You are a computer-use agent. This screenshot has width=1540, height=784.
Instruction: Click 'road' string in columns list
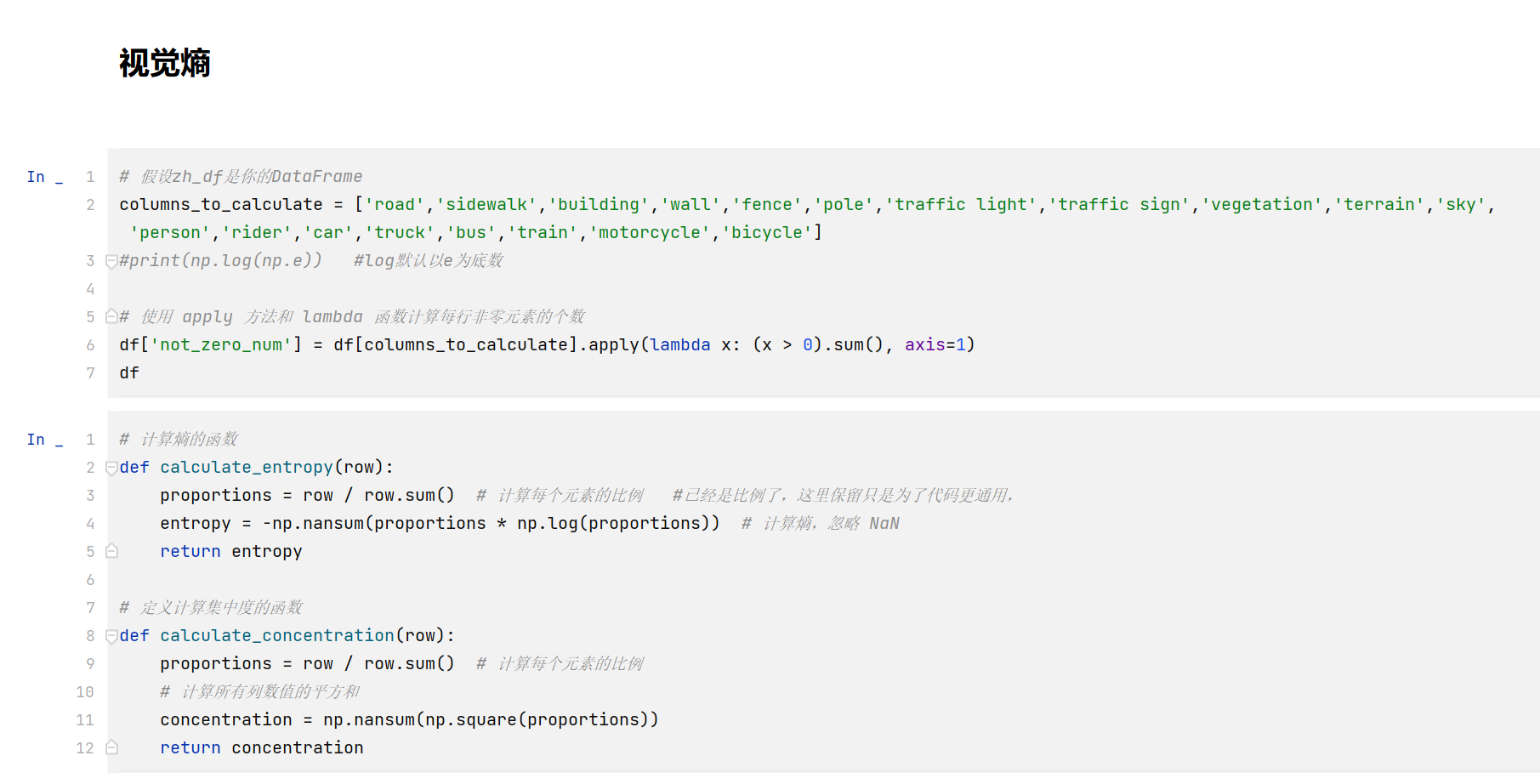pos(395,205)
